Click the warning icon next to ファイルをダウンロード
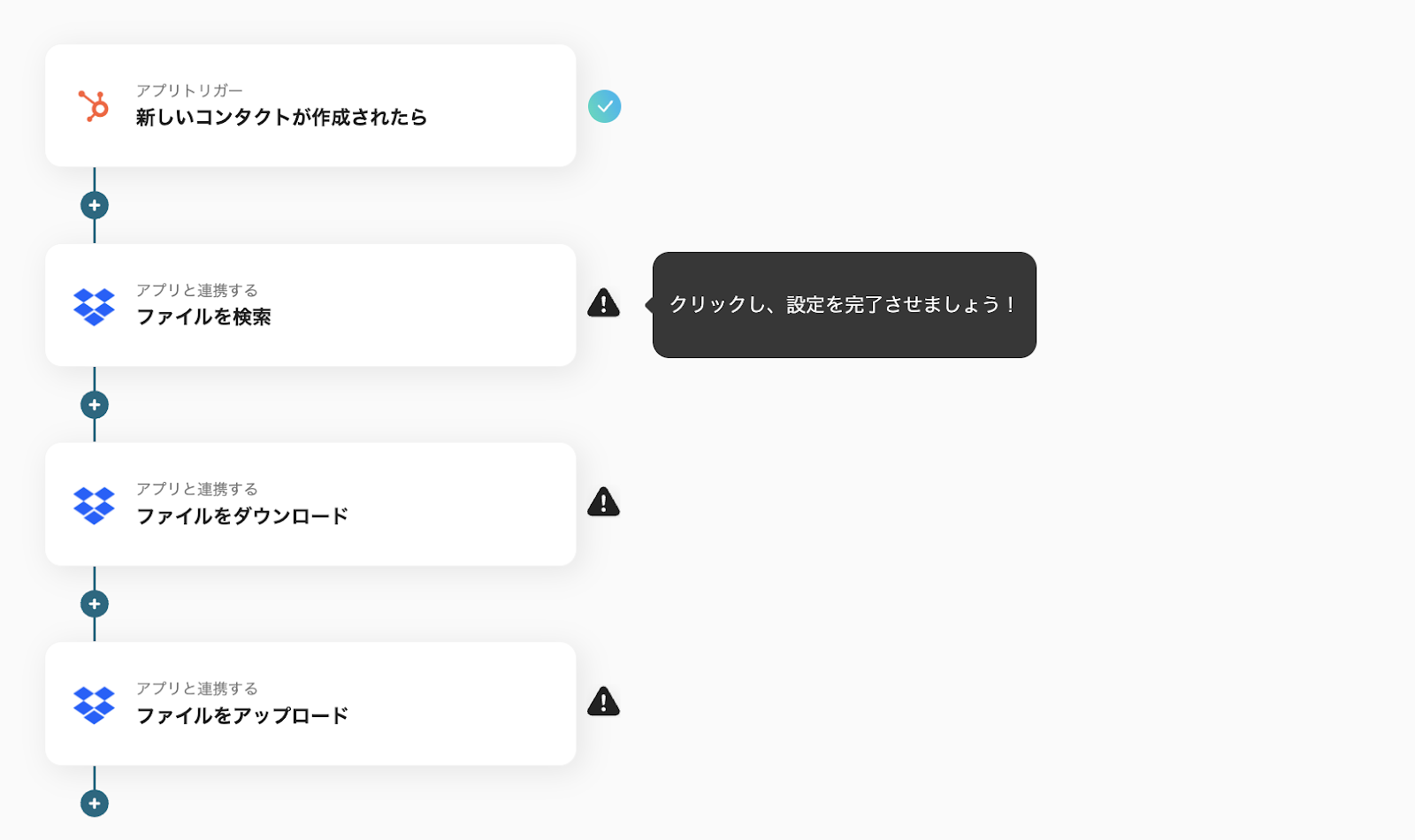This screenshot has width=1415, height=840. (604, 501)
